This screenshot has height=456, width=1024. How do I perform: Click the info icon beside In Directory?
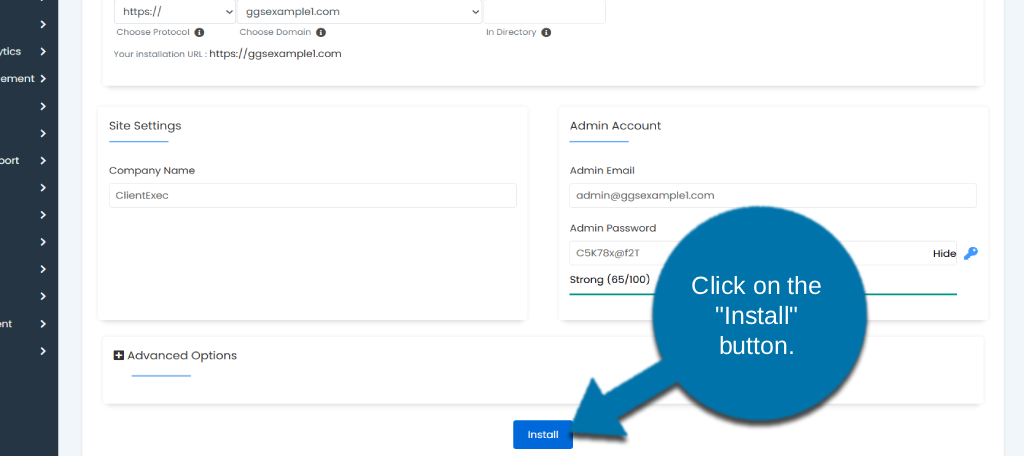click(x=546, y=32)
